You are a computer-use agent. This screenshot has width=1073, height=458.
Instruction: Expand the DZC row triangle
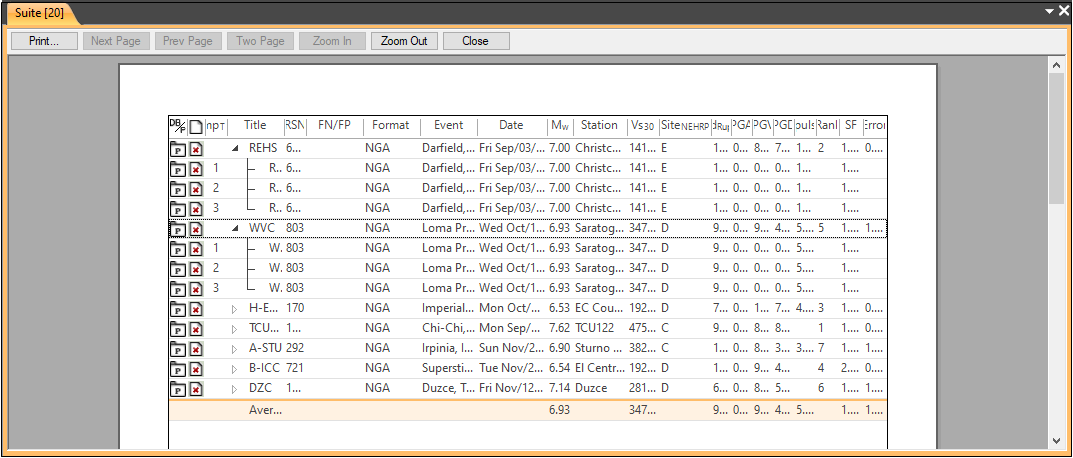[x=235, y=389]
